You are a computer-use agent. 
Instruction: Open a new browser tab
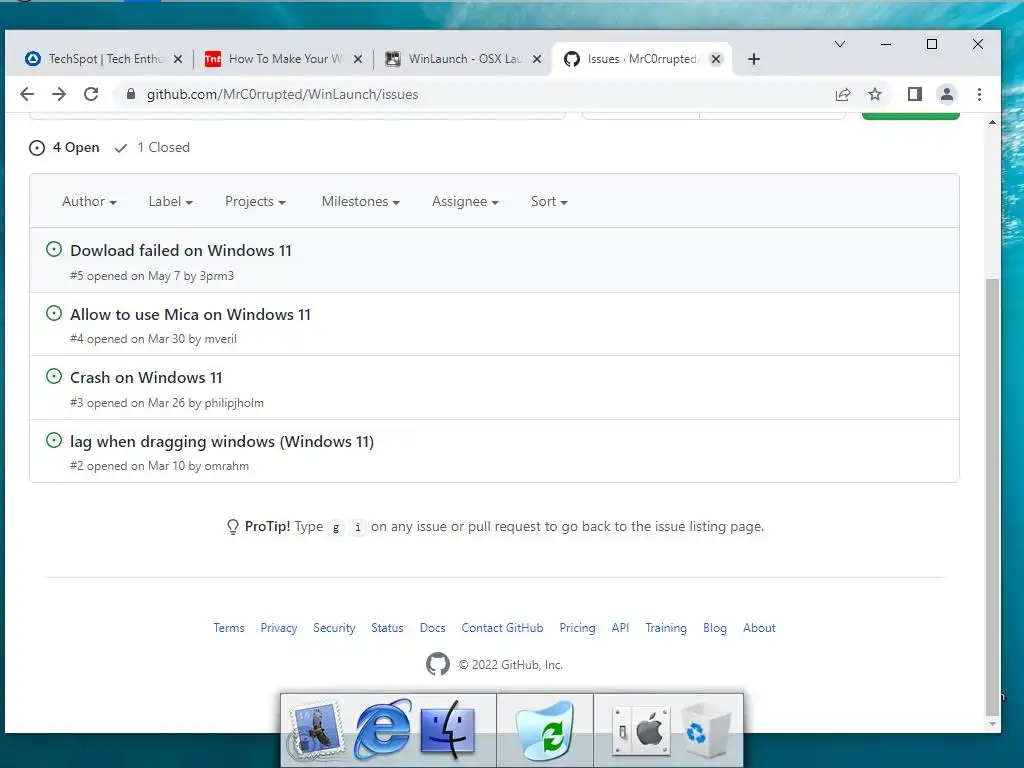tap(754, 59)
